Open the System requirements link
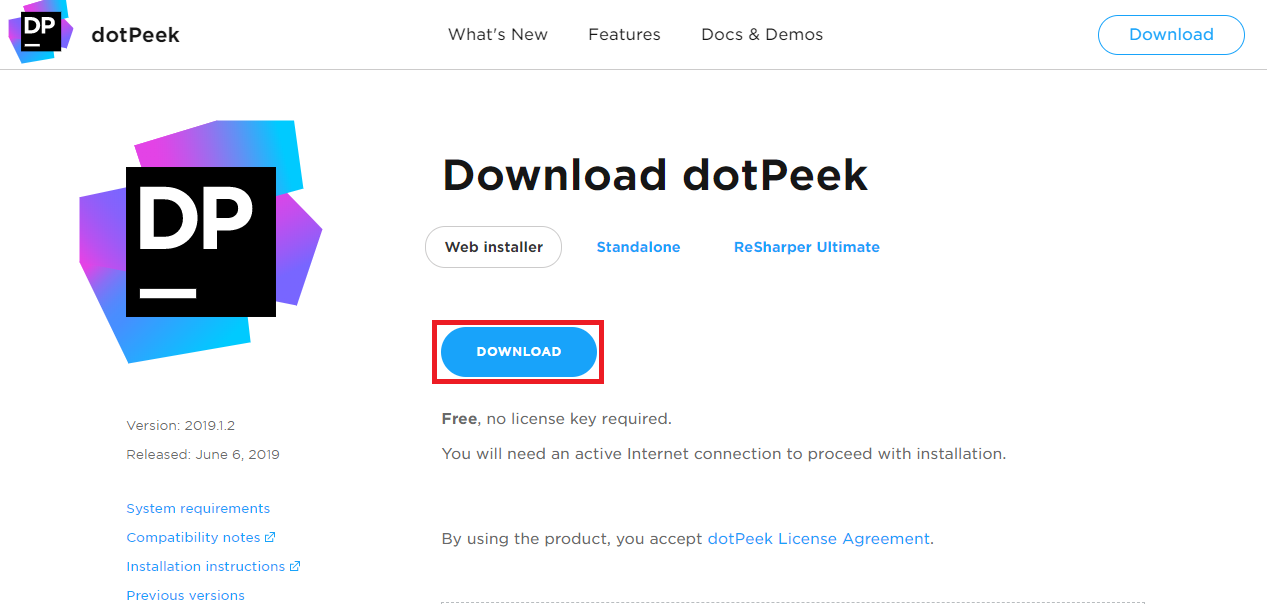This screenshot has width=1267, height=604. click(198, 509)
